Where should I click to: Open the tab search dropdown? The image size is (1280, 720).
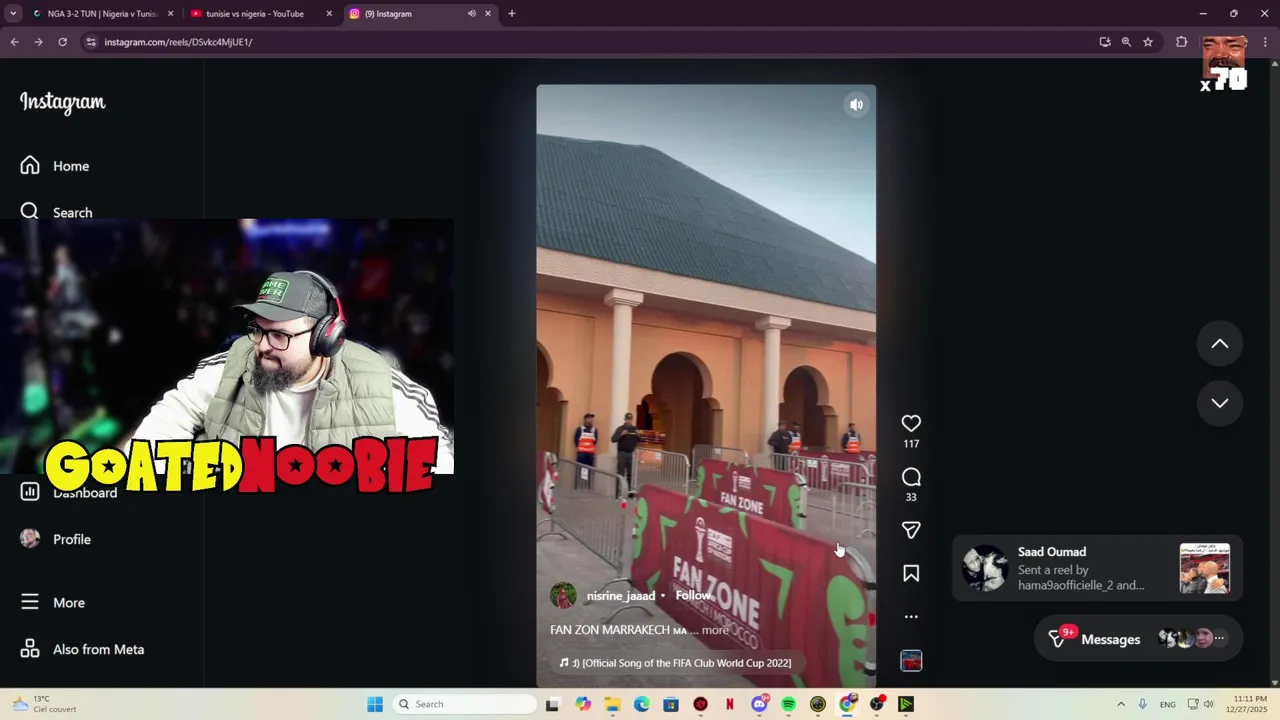point(13,14)
